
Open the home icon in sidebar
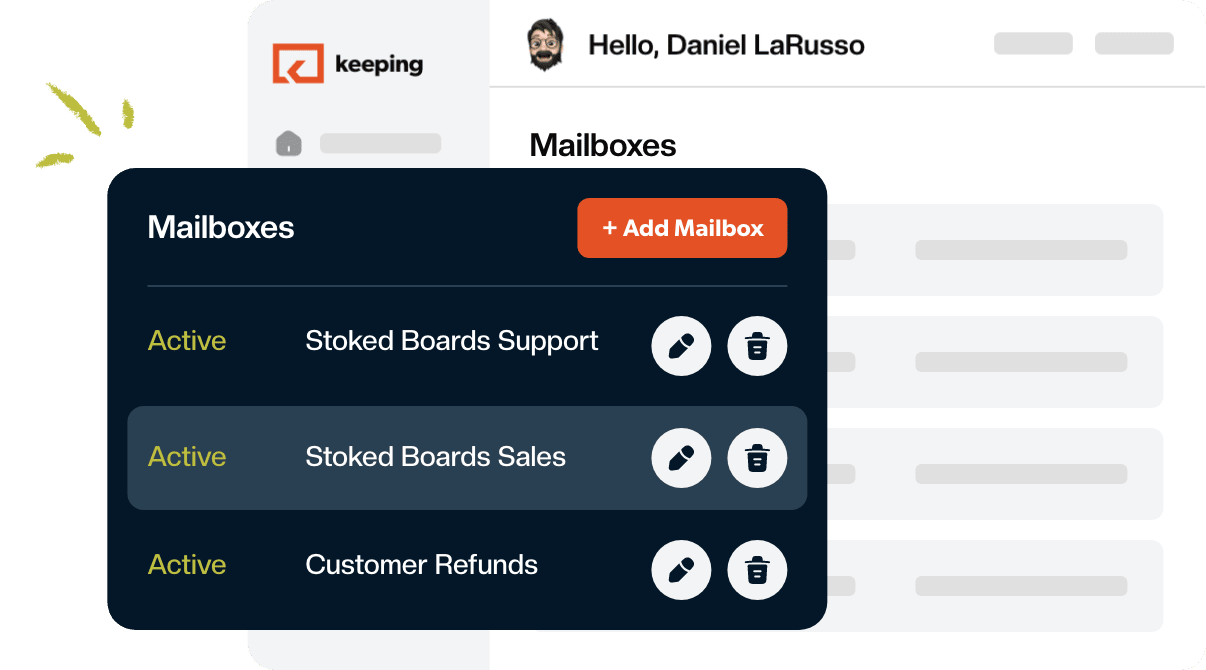click(288, 143)
